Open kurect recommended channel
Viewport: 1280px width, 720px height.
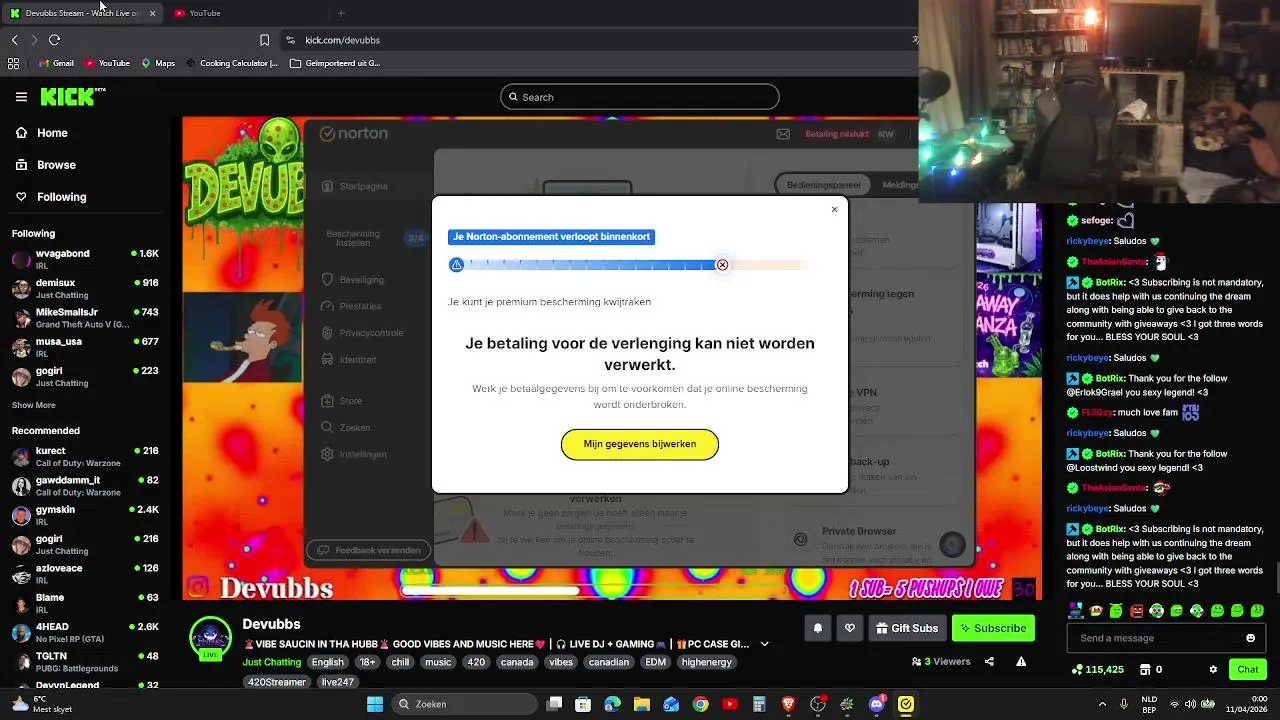(x=85, y=457)
